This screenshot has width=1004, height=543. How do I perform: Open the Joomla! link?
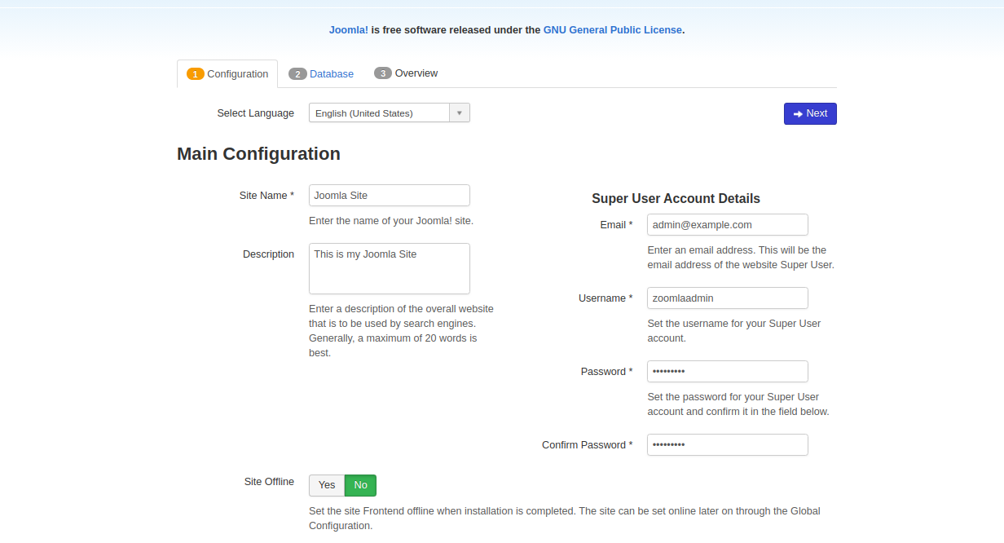click(x=348, y=30)
